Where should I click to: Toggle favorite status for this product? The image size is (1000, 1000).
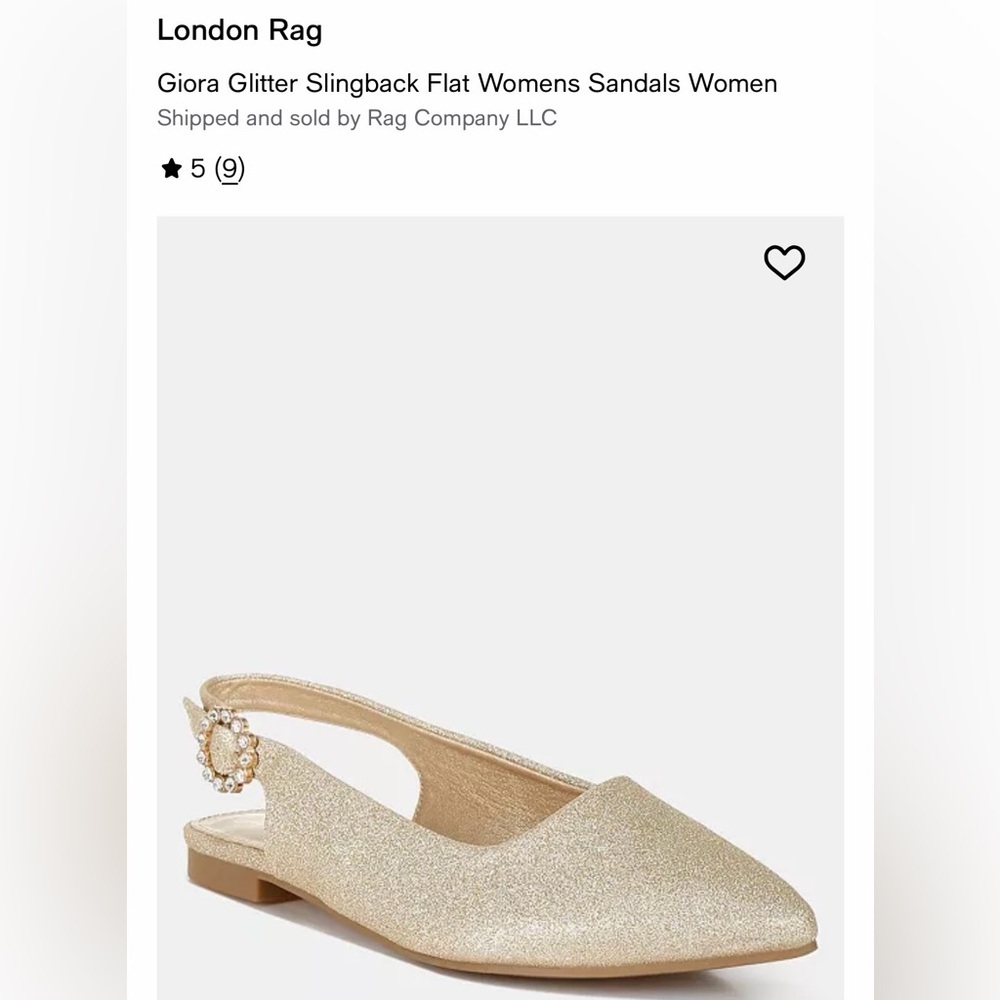point(783,260)
